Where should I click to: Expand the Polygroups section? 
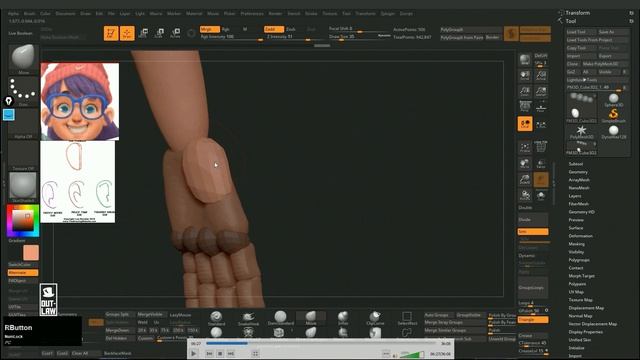(579, 260)
